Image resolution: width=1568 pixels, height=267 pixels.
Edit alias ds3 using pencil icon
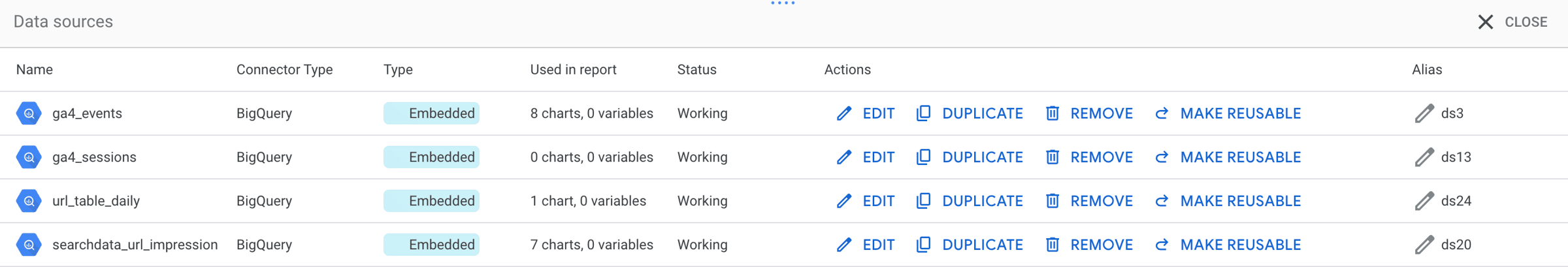(x=1424, y=113)
